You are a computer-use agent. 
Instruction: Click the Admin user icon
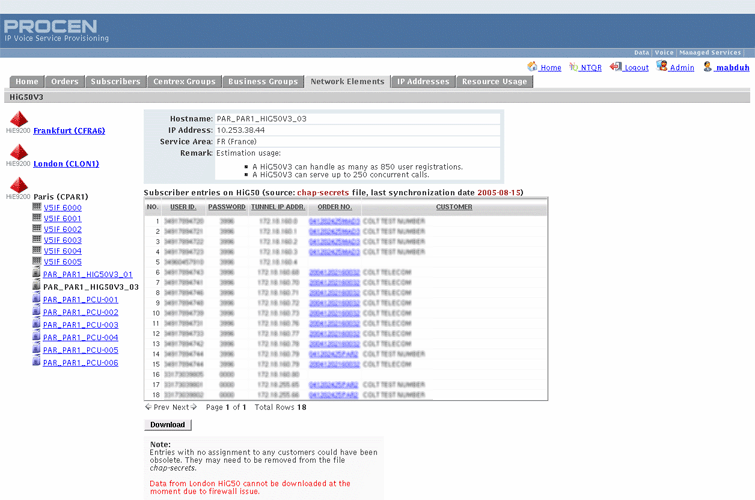662,67
